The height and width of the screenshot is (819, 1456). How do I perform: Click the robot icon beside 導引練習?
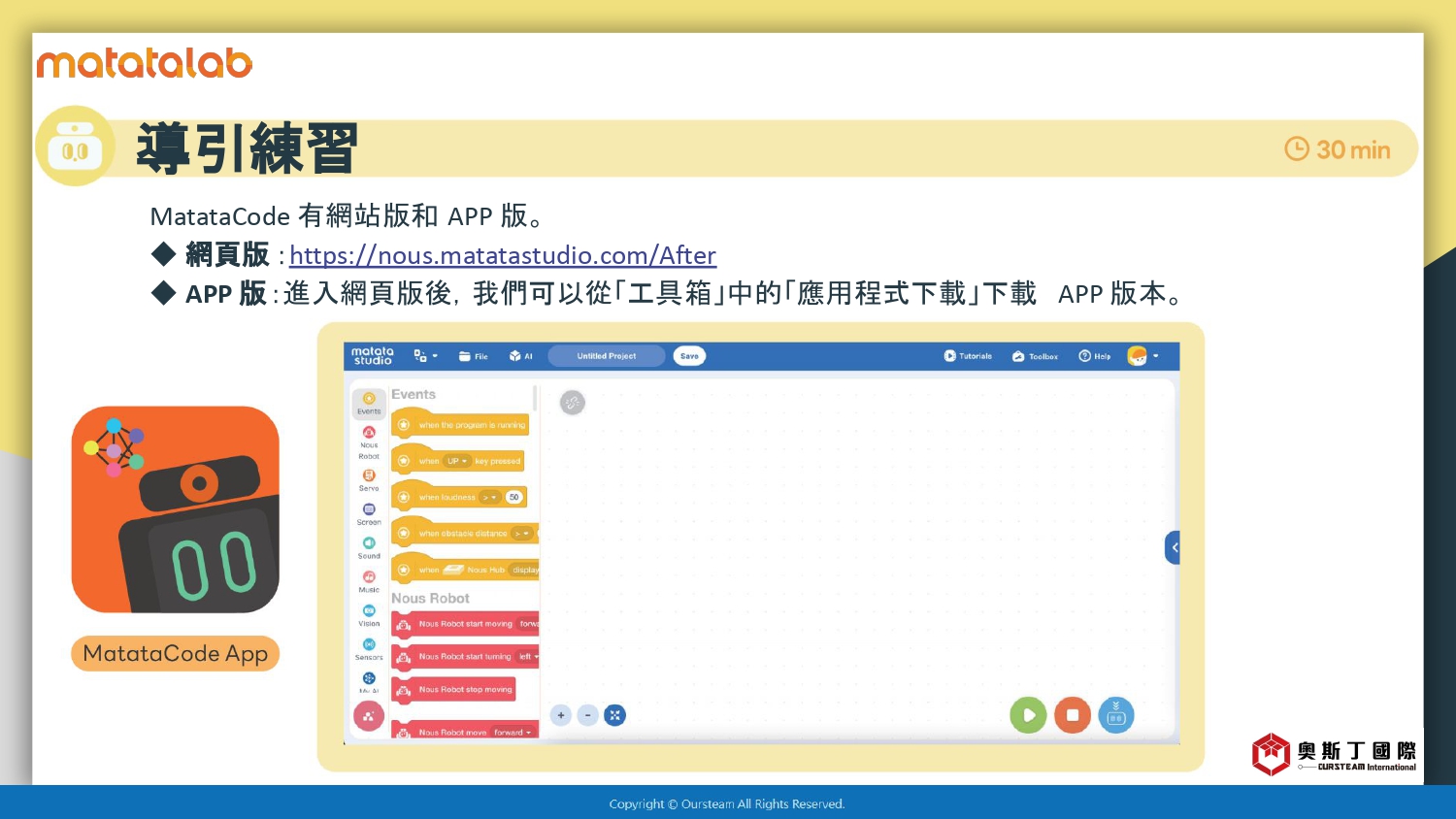click(75, 146)
